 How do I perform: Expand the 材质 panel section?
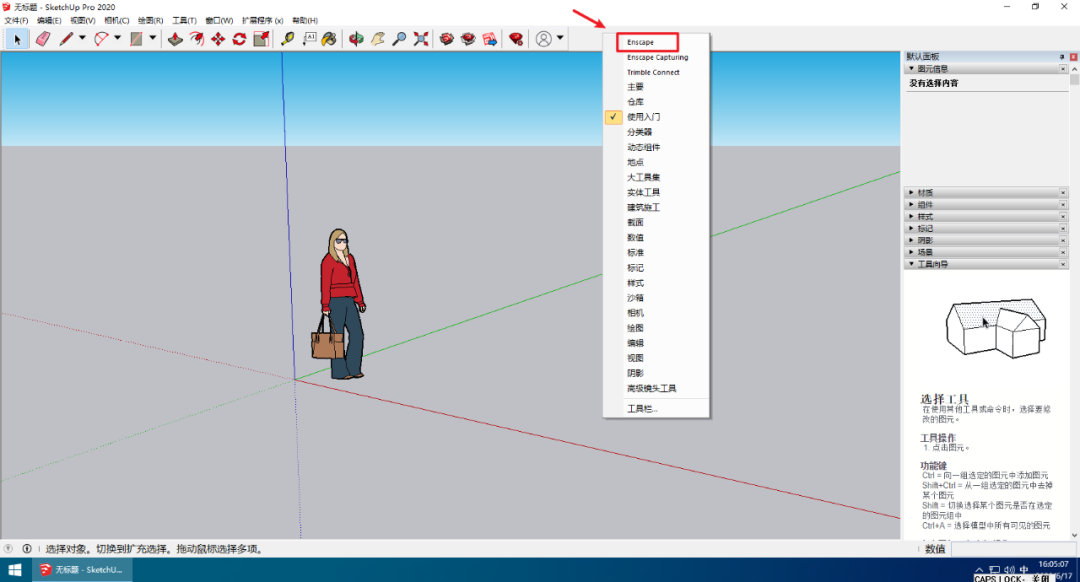pyautogui.click(x=925, y=192)
